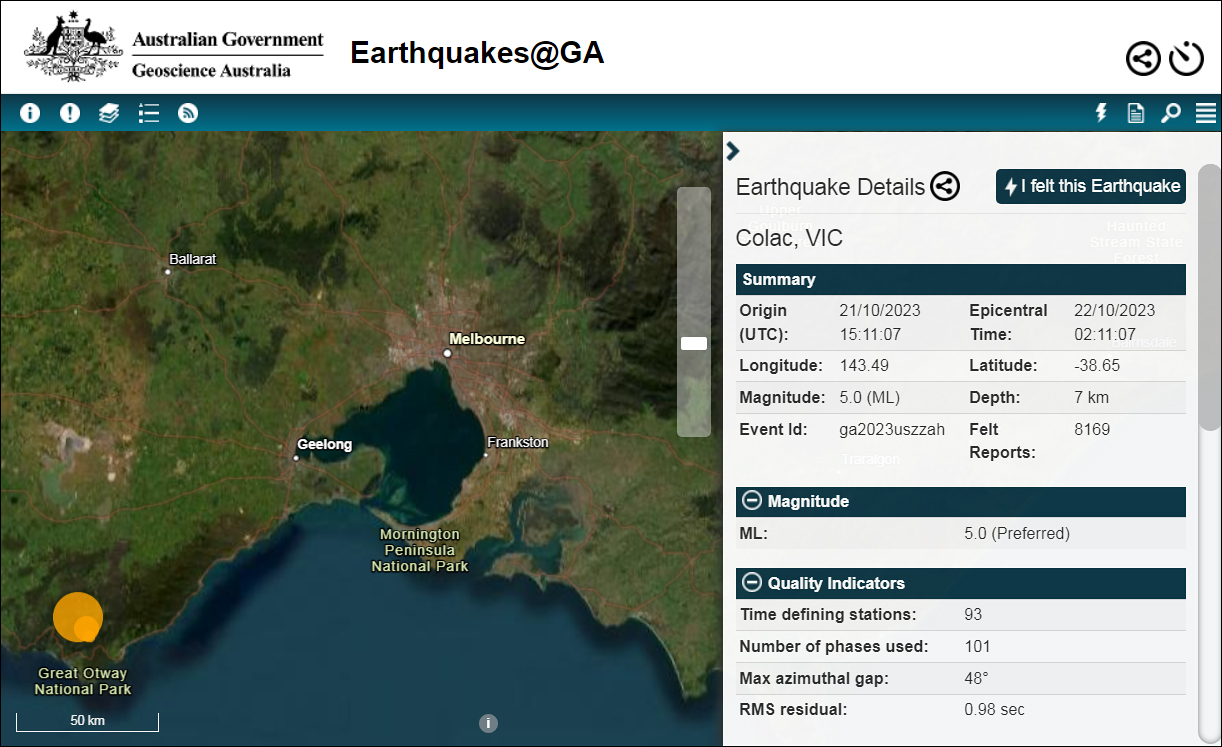Open the document report icon in toolbar
1222x747 pixels.
tap(1136, 113)
